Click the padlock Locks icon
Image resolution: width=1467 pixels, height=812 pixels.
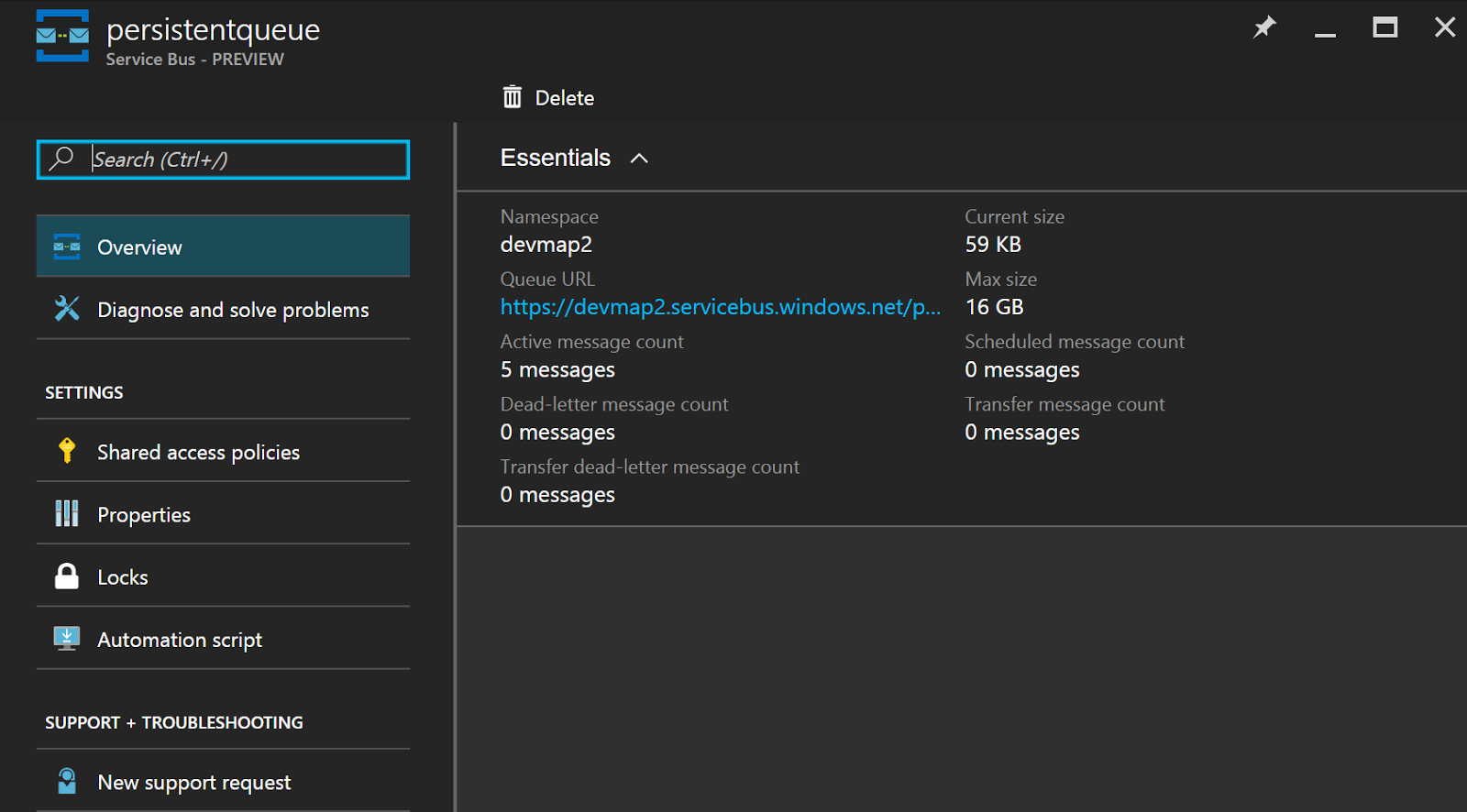tap(67, 576)
